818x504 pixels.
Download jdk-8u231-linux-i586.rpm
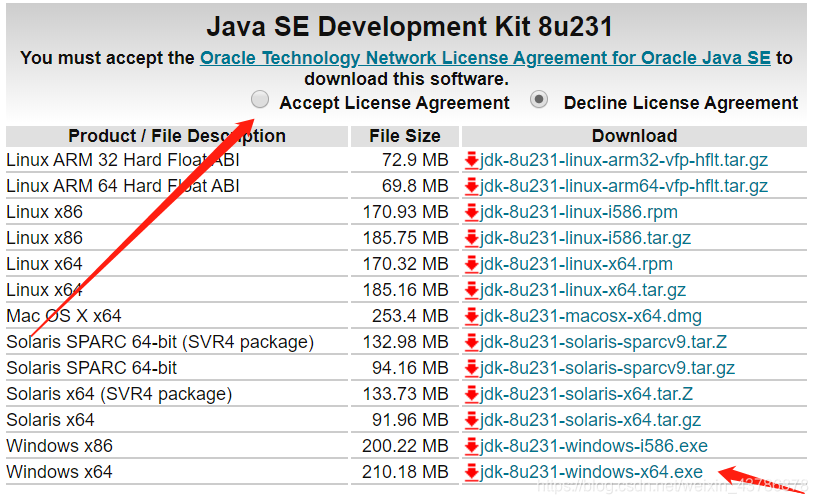tap(579, 212)
